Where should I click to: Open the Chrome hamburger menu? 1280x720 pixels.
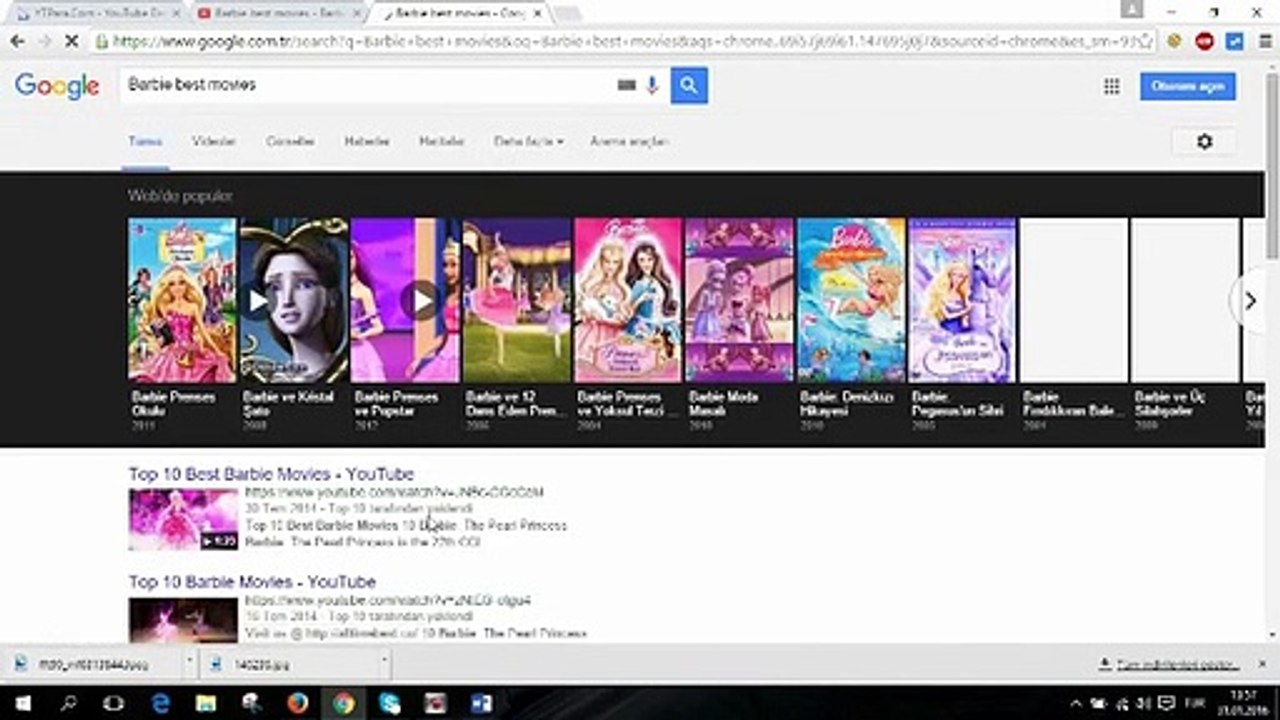(1264, 42)
